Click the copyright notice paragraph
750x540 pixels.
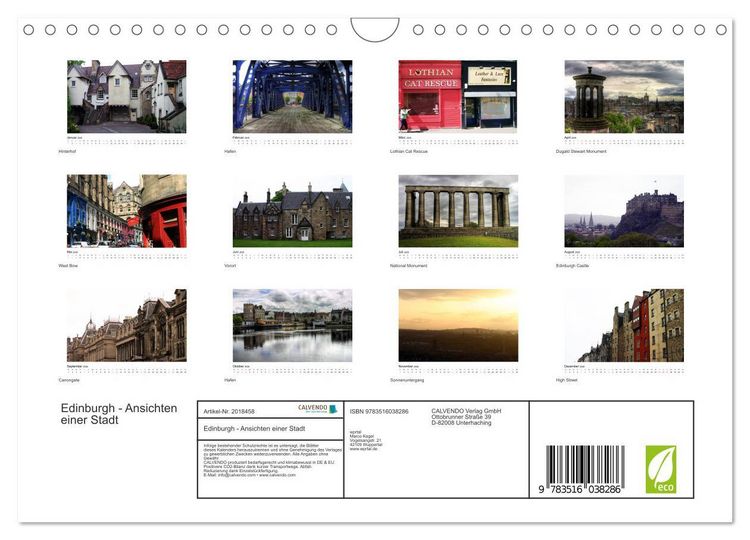tap(272, 460)
